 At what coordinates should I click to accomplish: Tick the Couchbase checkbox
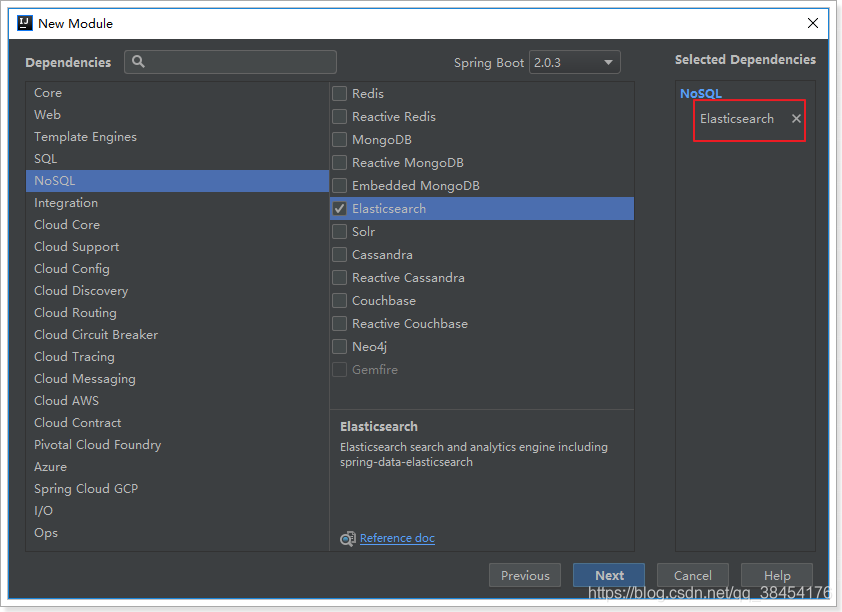click(x=339, y=301)
